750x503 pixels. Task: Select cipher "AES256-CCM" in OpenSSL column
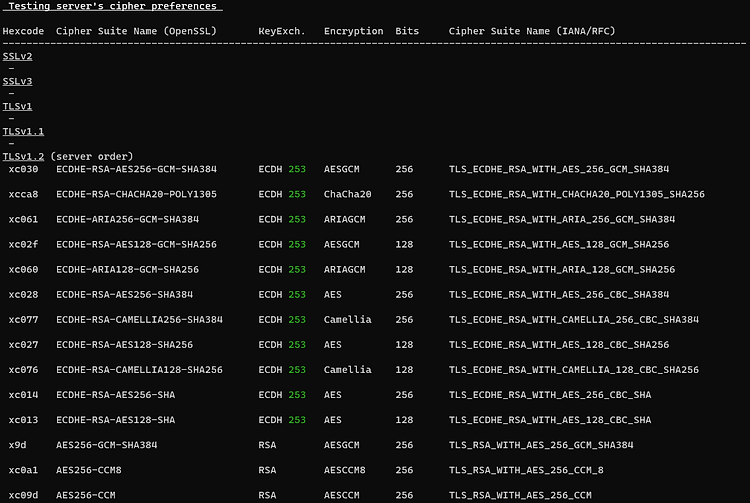tap(86, 495)
